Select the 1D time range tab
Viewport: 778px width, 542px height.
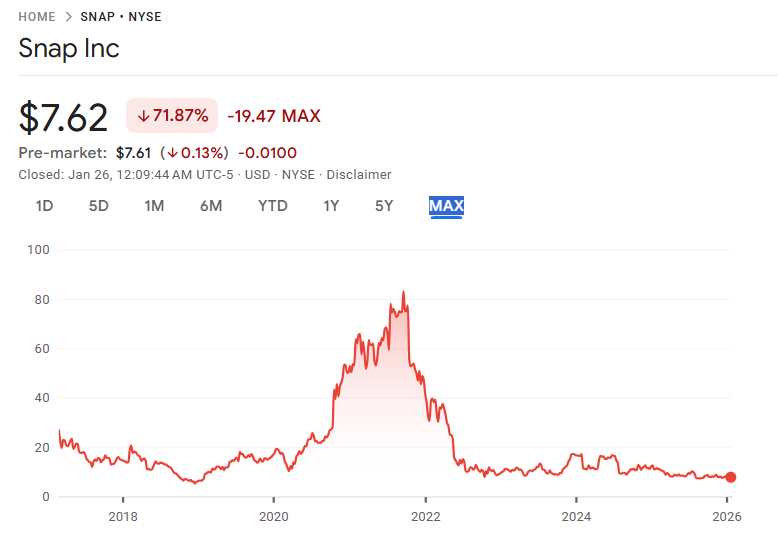point(44,206)
